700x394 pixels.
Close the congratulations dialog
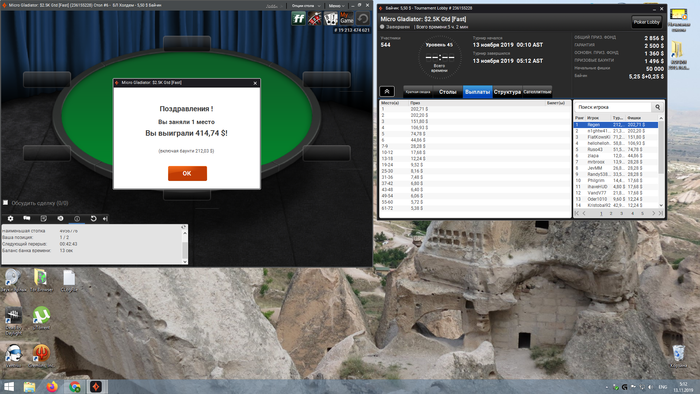(255, 83)
